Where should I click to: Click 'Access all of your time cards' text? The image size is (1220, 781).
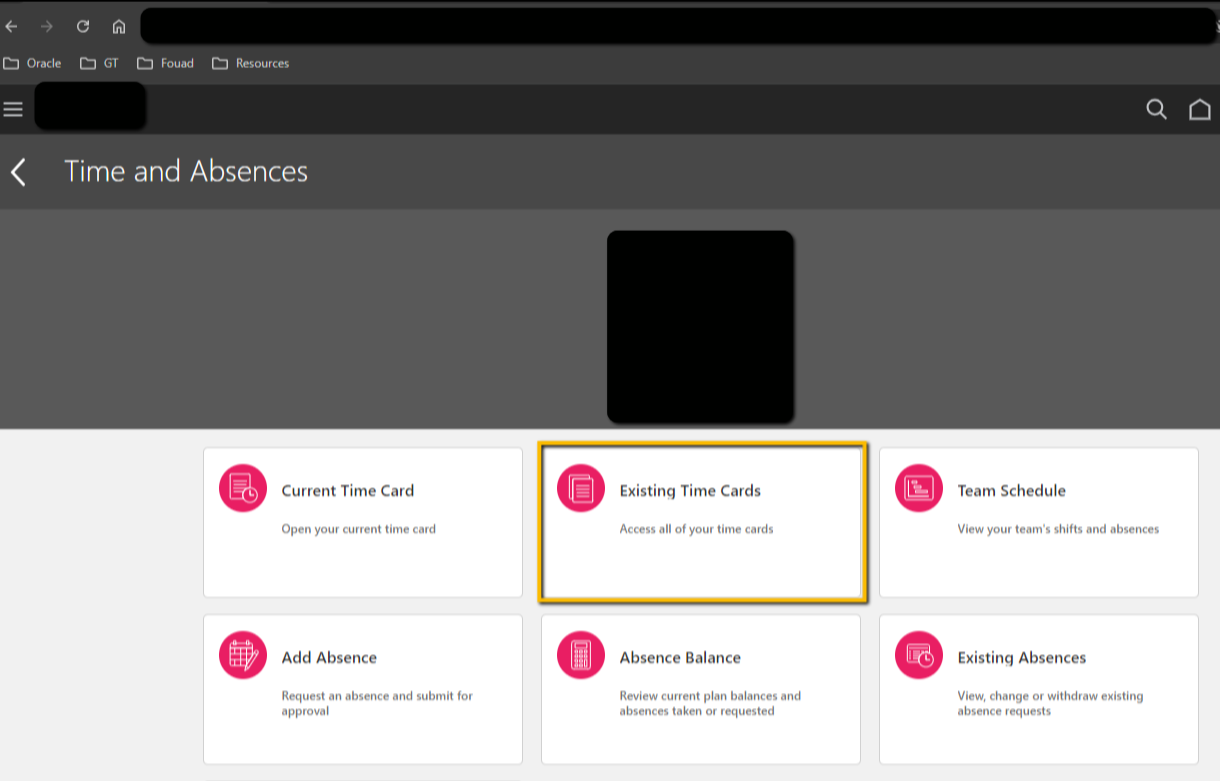tap(696, 529)
